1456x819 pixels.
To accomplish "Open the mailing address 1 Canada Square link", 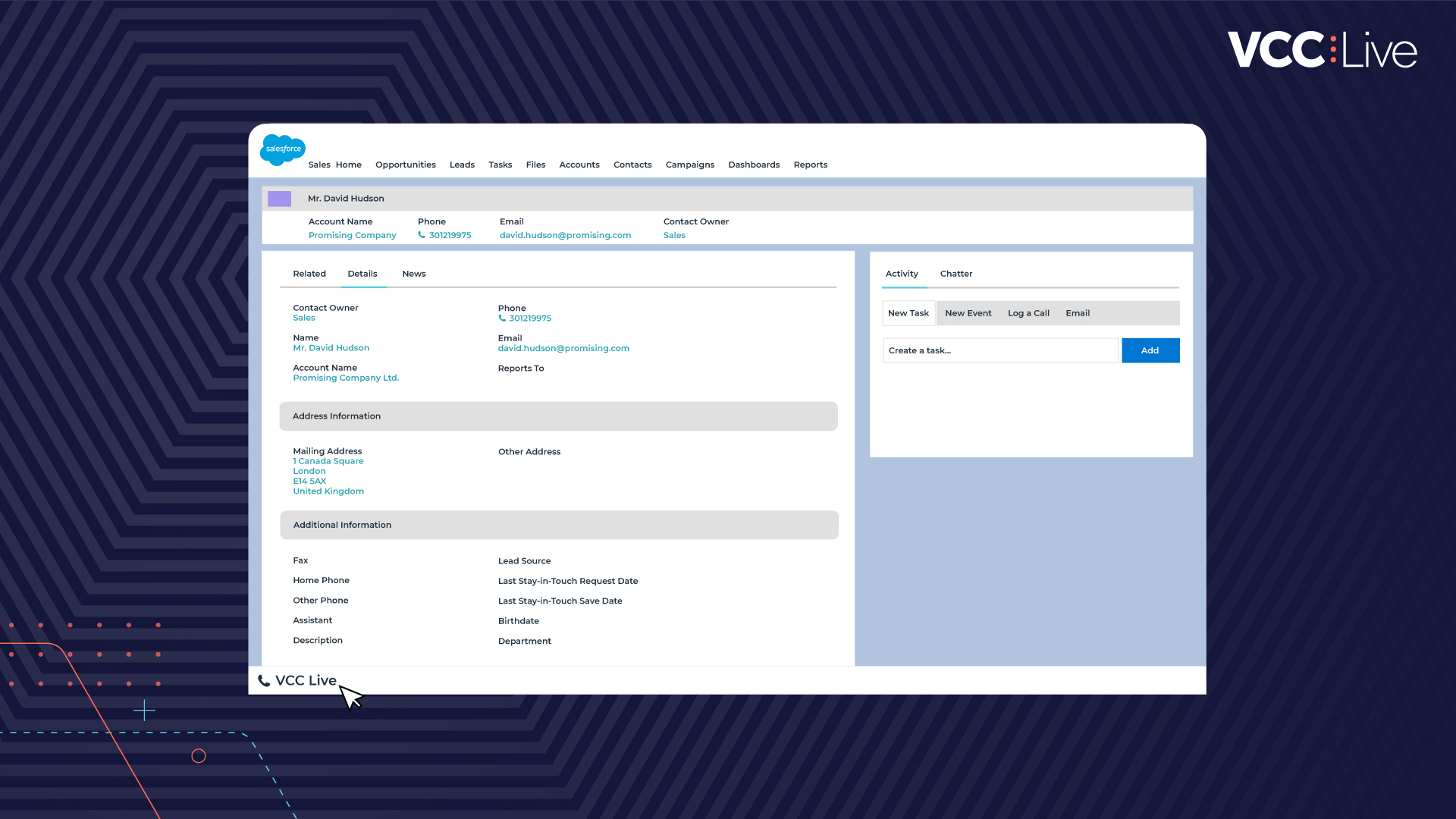I will 328,461.
